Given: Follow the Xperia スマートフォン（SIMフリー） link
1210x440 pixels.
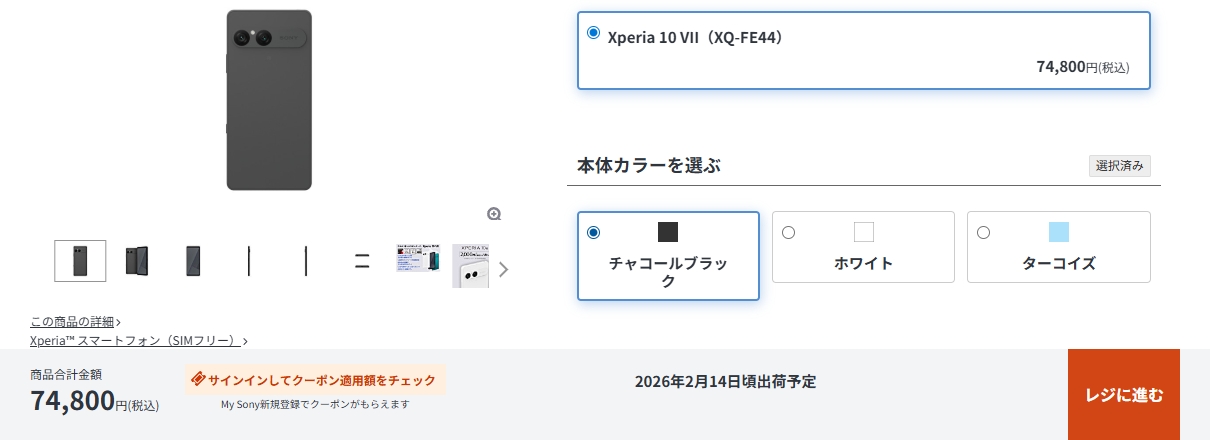Looking at the screenshot, I should [x=135, y=340].
